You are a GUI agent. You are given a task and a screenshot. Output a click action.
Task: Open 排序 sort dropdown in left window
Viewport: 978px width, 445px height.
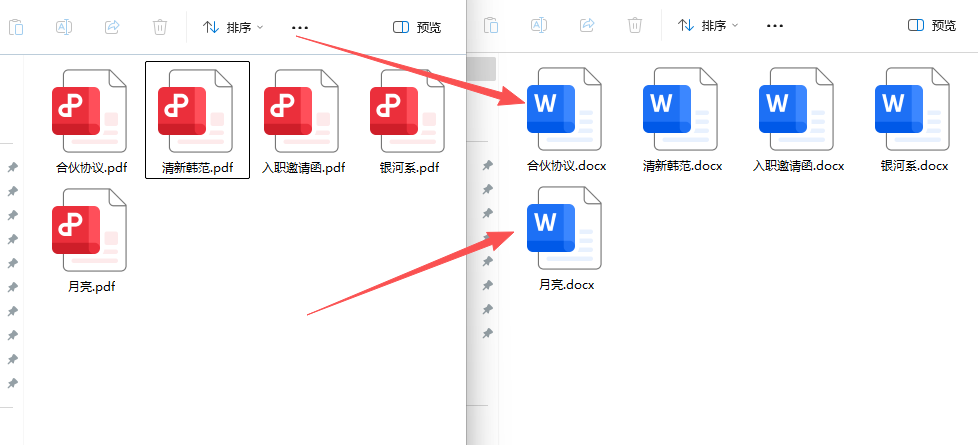point(233,27)
